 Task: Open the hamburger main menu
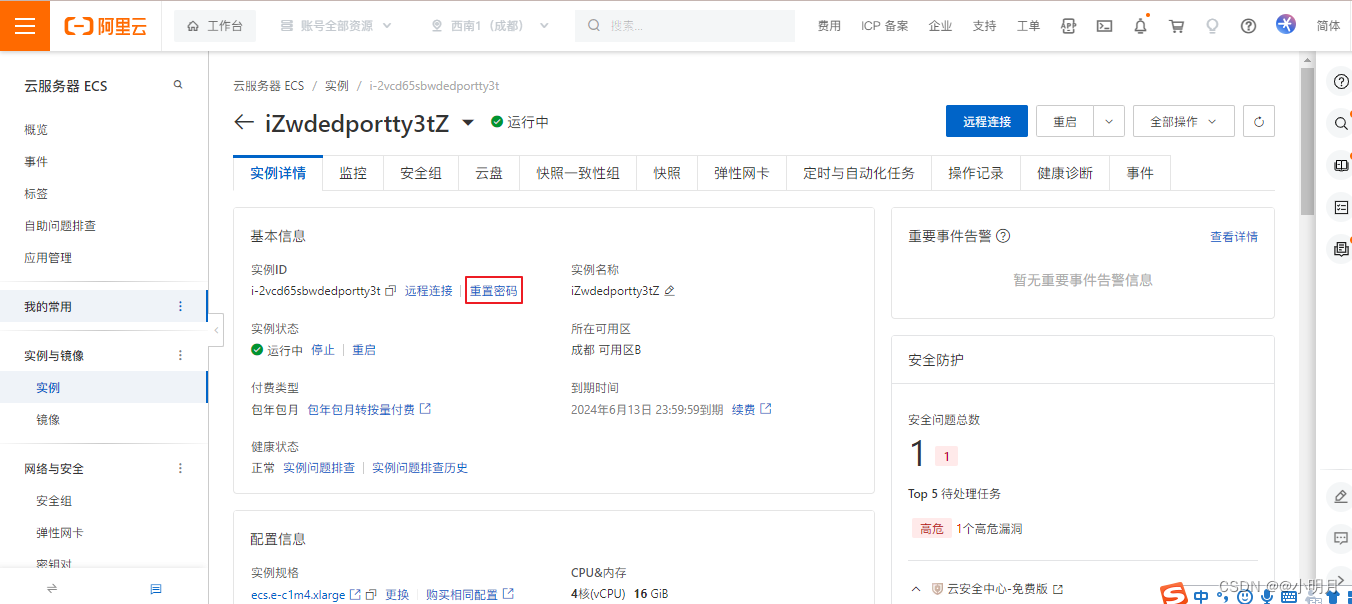pyautogui.click(x=25, y=25)
